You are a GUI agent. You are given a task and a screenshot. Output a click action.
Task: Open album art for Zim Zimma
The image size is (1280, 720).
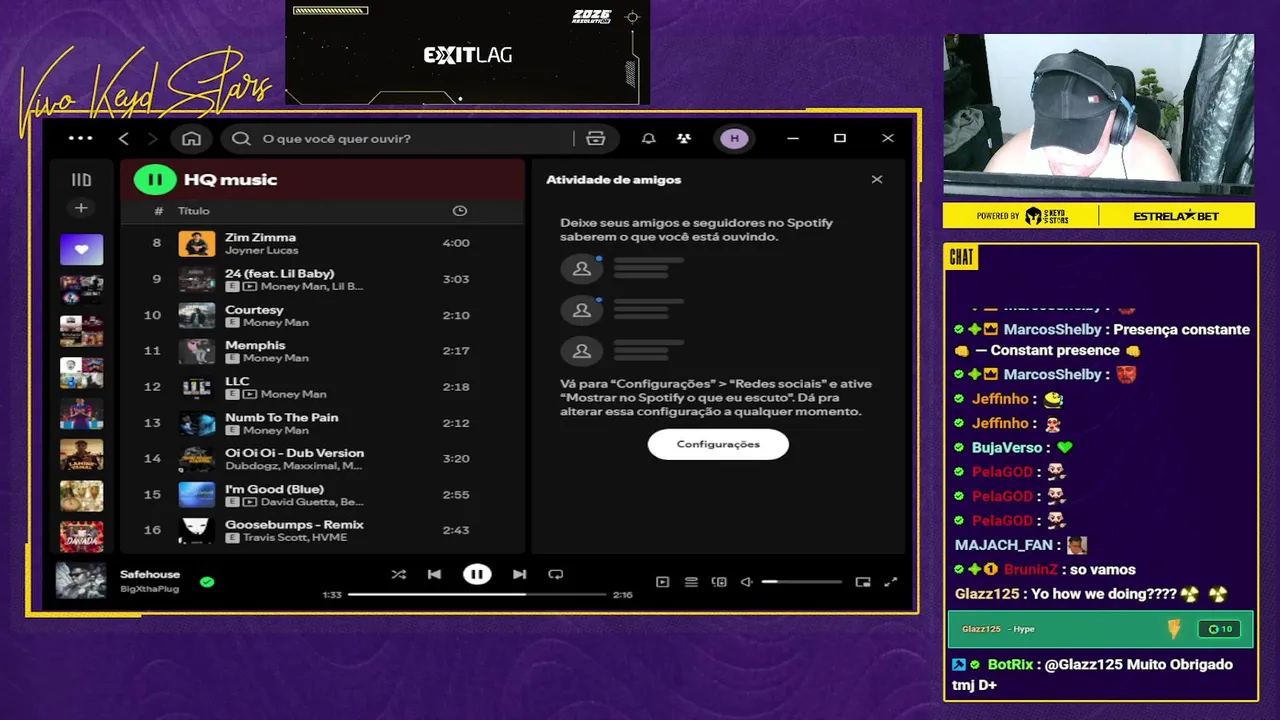pos(197,243)
